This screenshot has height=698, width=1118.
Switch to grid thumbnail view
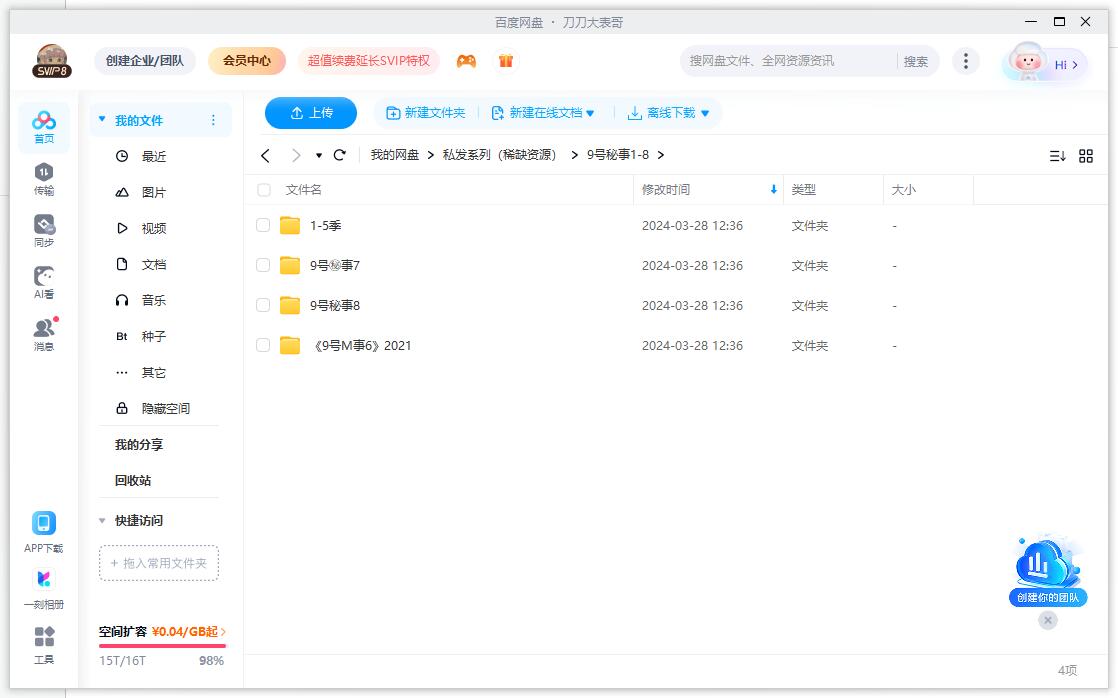(x=1085, y=155)
